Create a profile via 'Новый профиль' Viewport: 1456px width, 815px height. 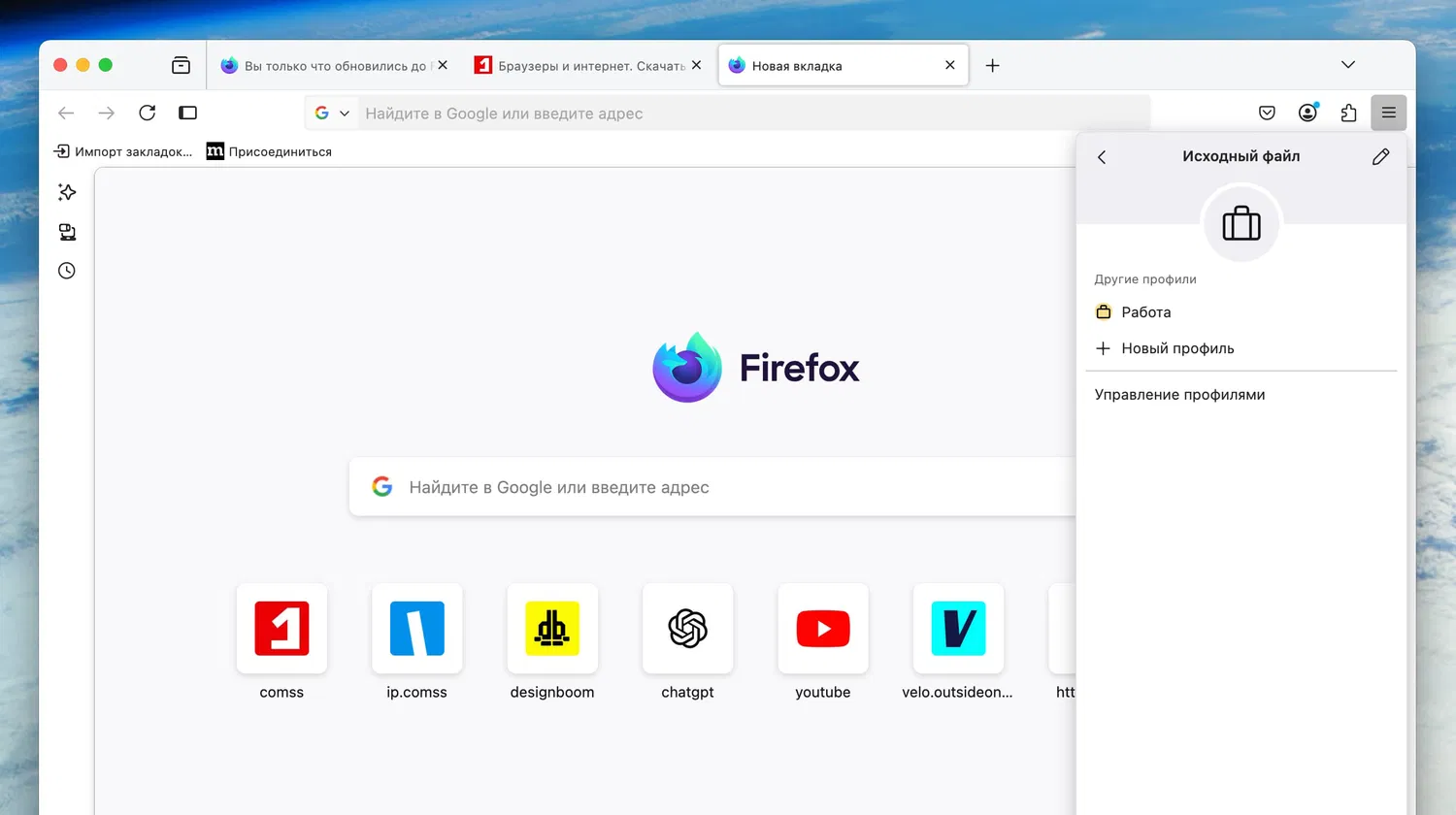(1241, 348)
